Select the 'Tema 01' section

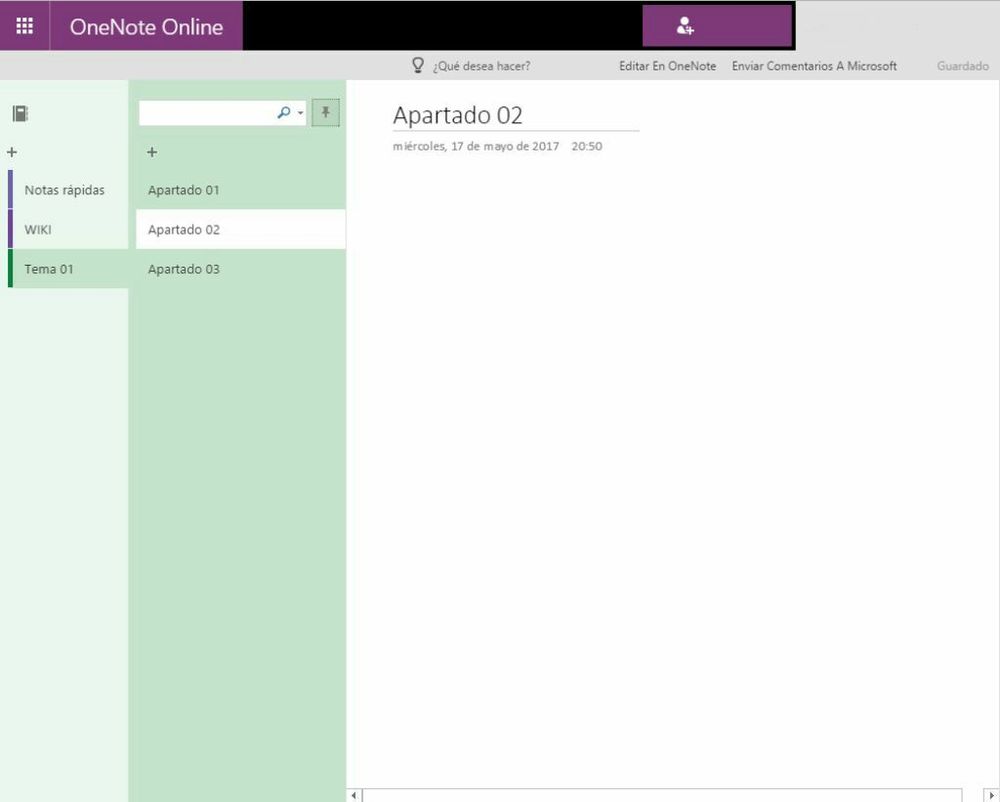coord(68,268)
